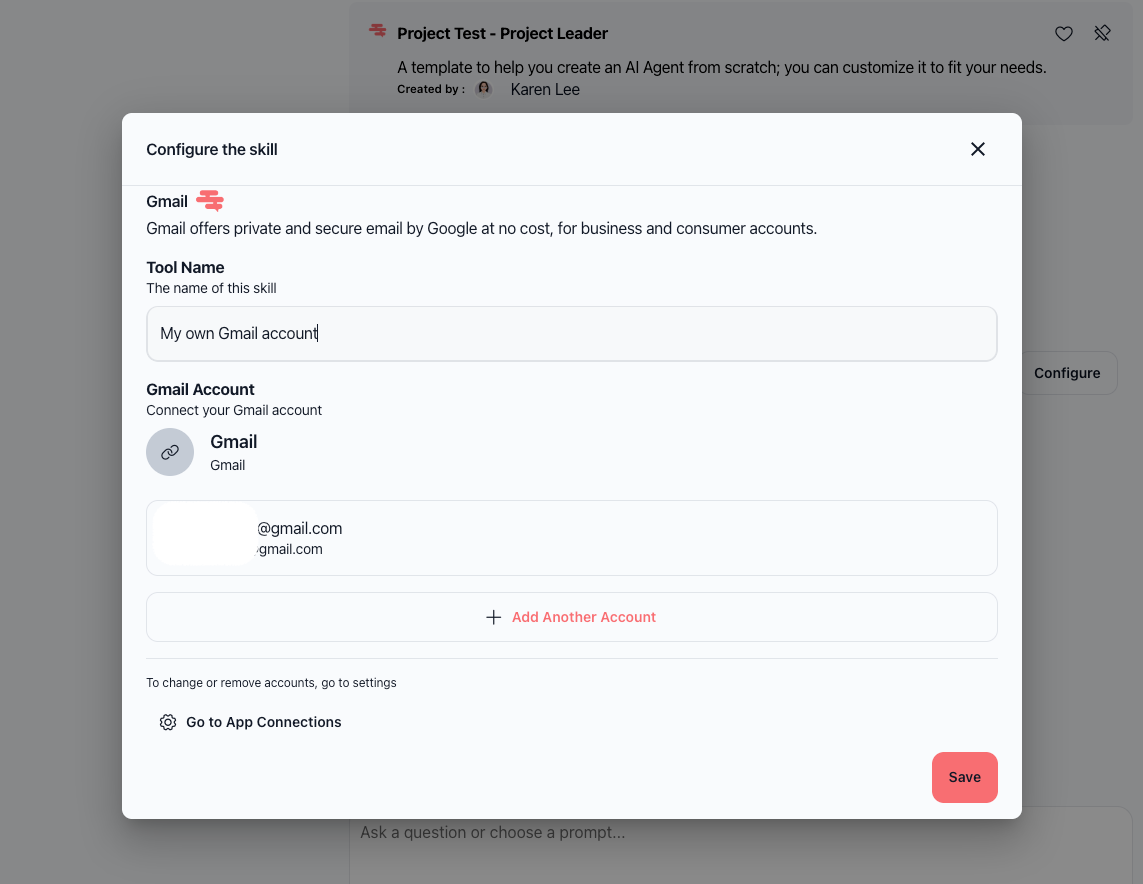Image resolution: width=1143 pixels, height=884 pixels.
Task: Focus the Tool Name text field
Action: (572, 334)
